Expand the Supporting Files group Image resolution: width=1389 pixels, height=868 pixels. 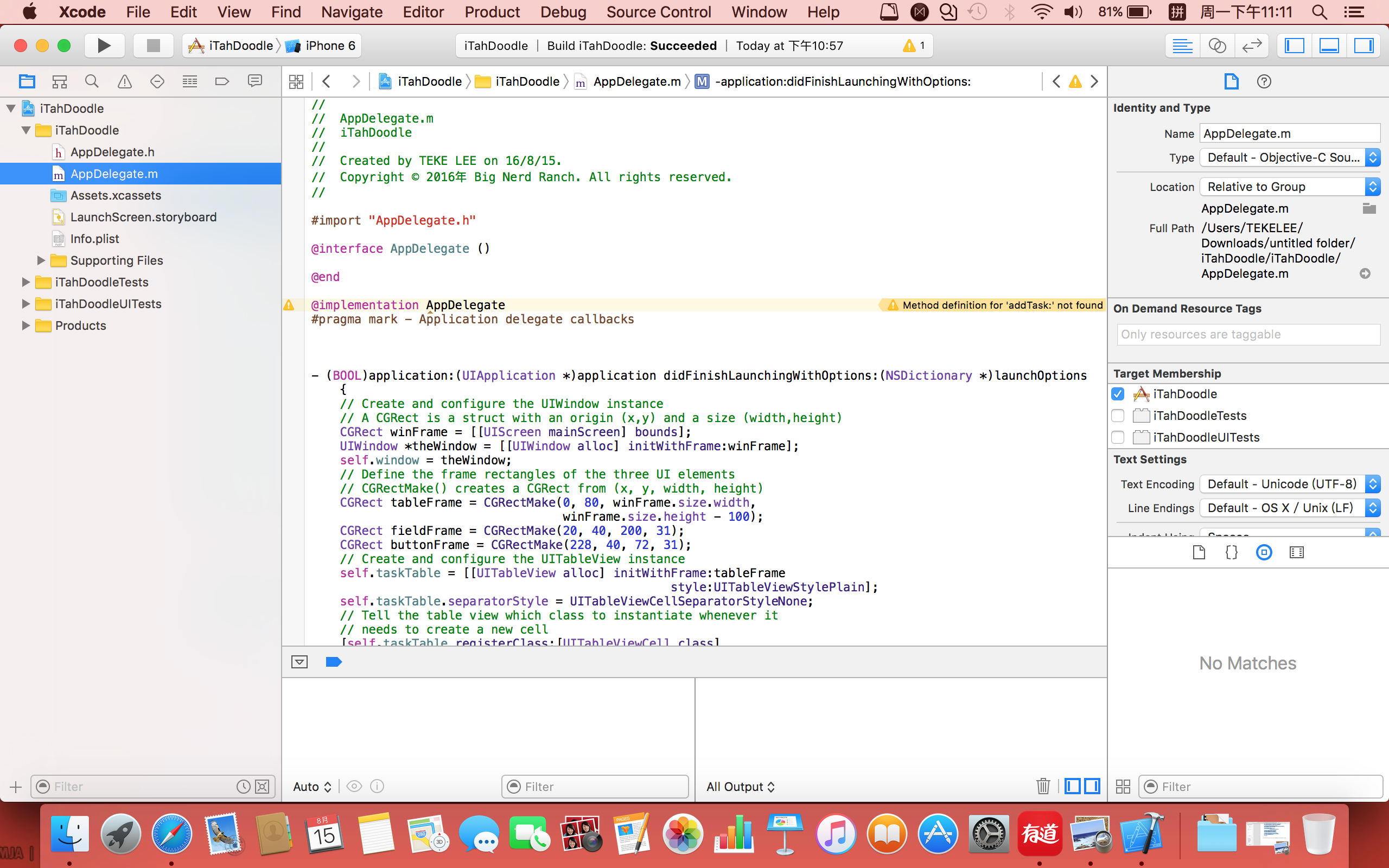point(41,260)
